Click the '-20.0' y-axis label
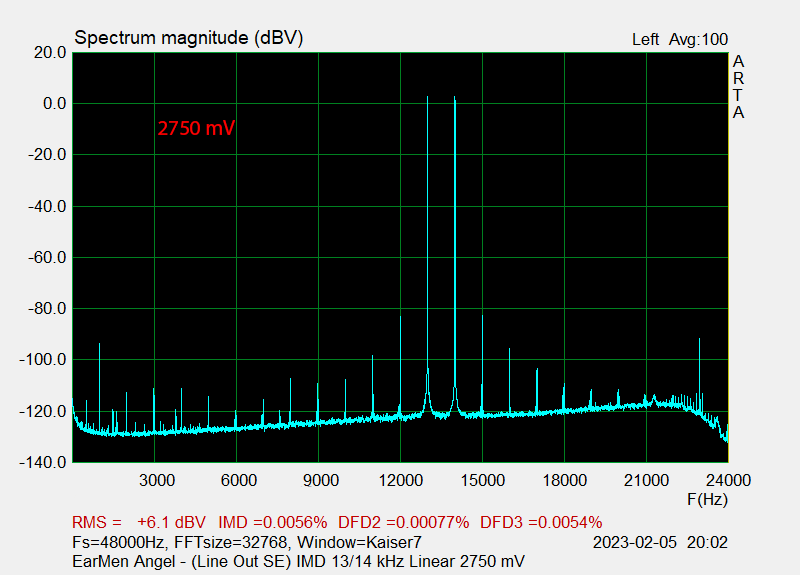The image size is (800, 575). [x=47, y=155]
